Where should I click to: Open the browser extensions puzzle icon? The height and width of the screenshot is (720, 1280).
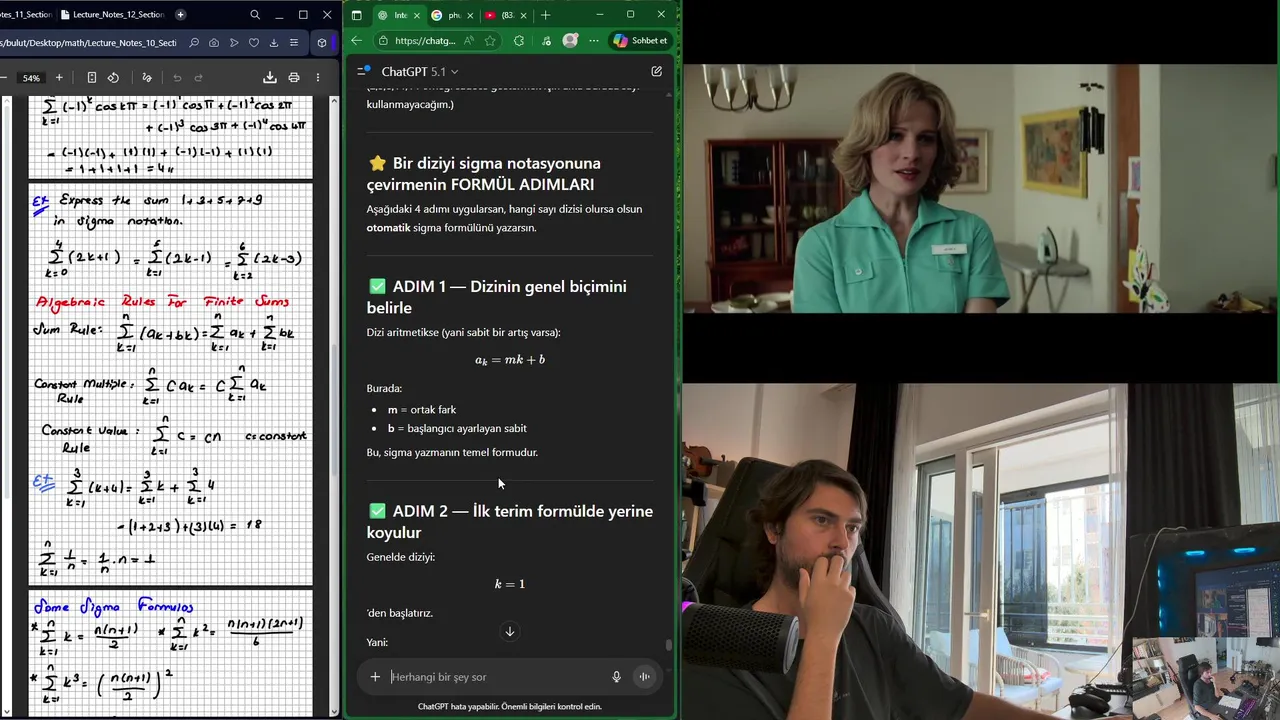[519, 41]
